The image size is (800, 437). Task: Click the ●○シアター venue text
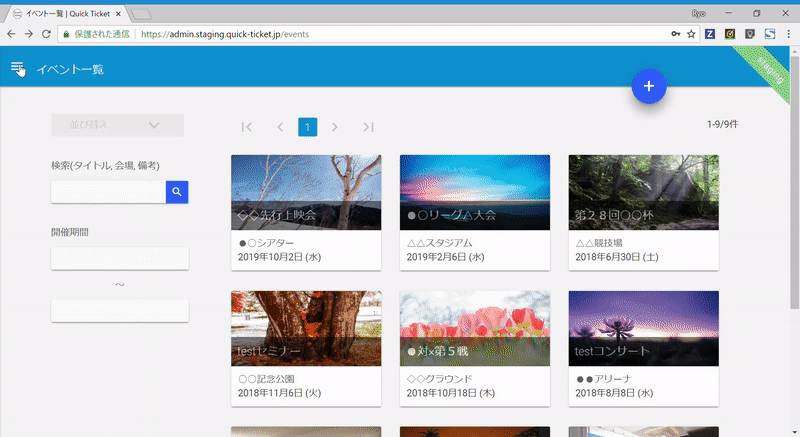coord(266,243)
